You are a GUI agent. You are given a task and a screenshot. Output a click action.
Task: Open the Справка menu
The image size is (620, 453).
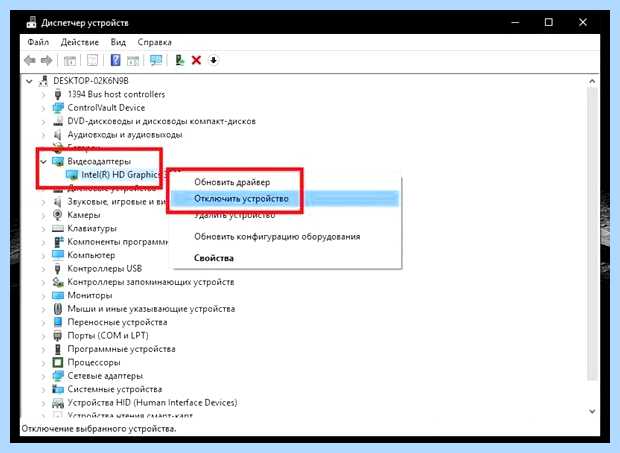pyautogui.click(x=155, y=42)
